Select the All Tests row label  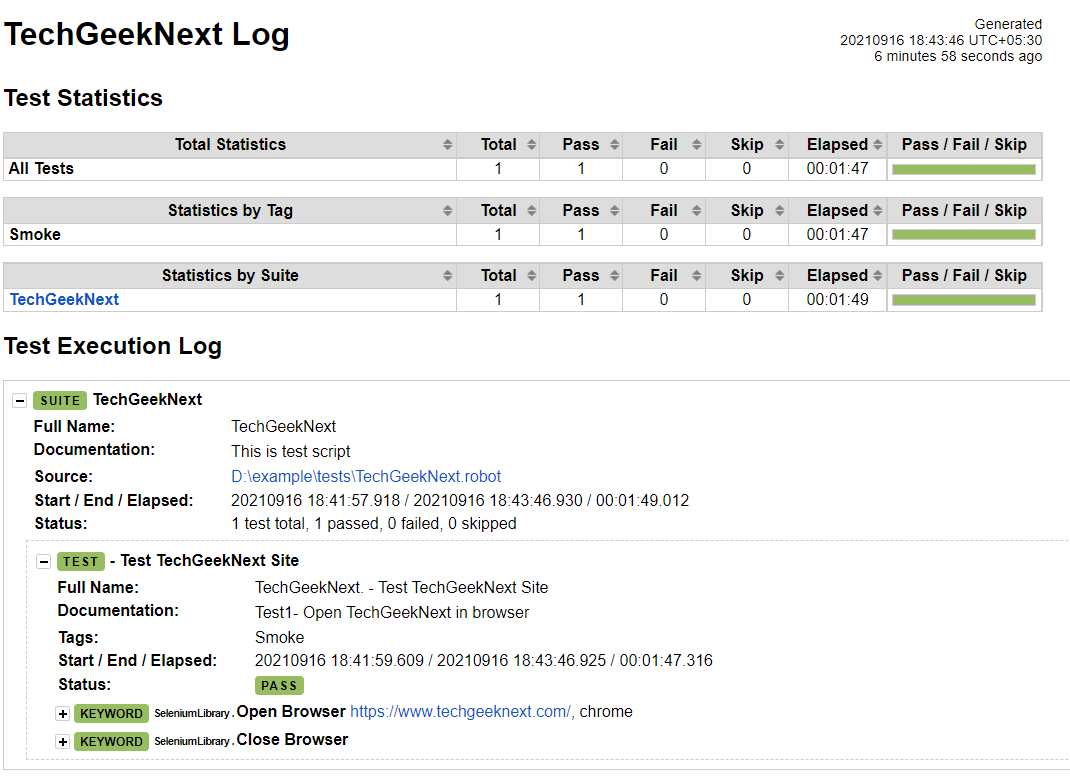41,168
